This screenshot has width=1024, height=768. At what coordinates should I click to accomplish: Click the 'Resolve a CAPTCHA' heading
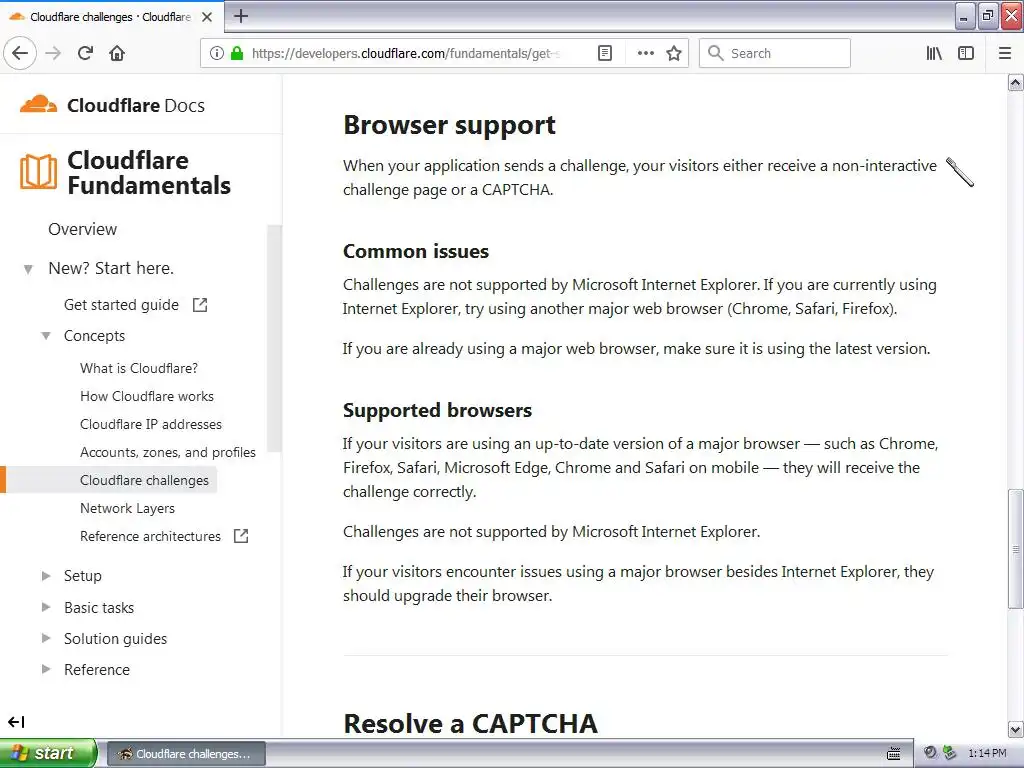tap(470, 724)
